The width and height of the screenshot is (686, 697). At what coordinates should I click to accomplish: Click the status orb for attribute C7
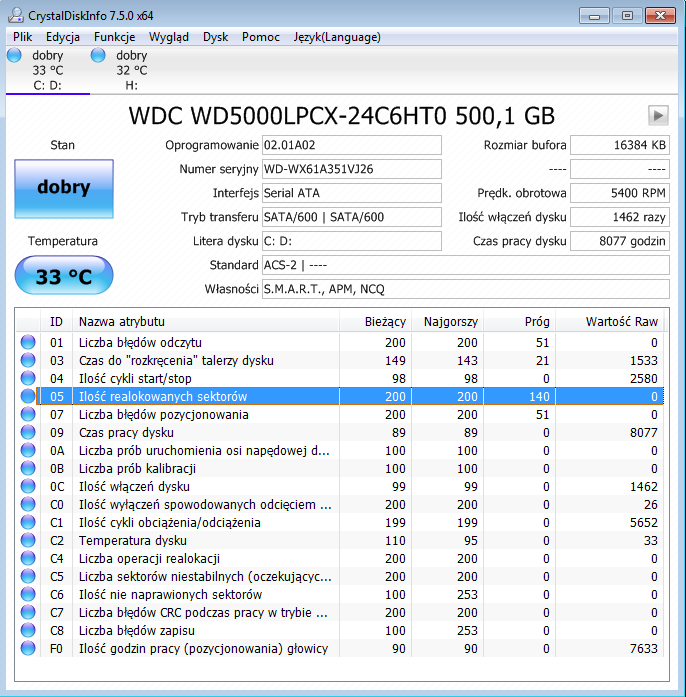click(x=28, y=612)
